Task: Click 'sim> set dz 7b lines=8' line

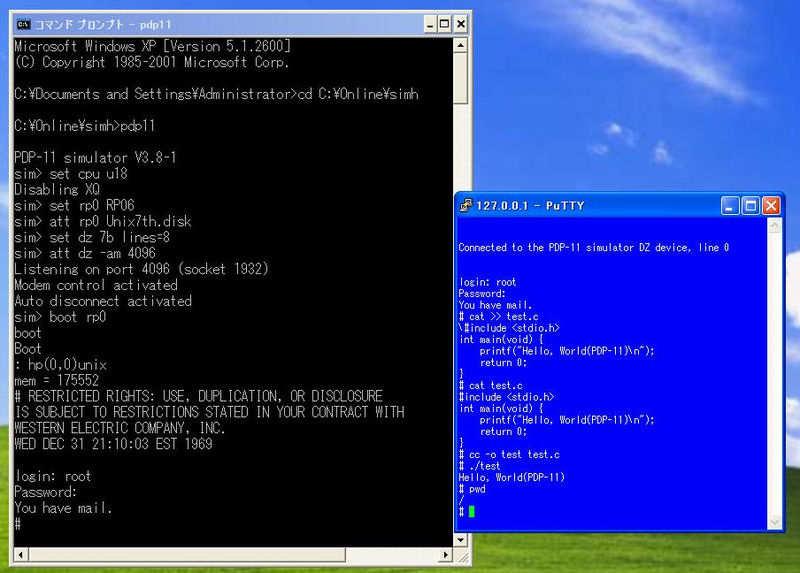Action: click(92, 237)
